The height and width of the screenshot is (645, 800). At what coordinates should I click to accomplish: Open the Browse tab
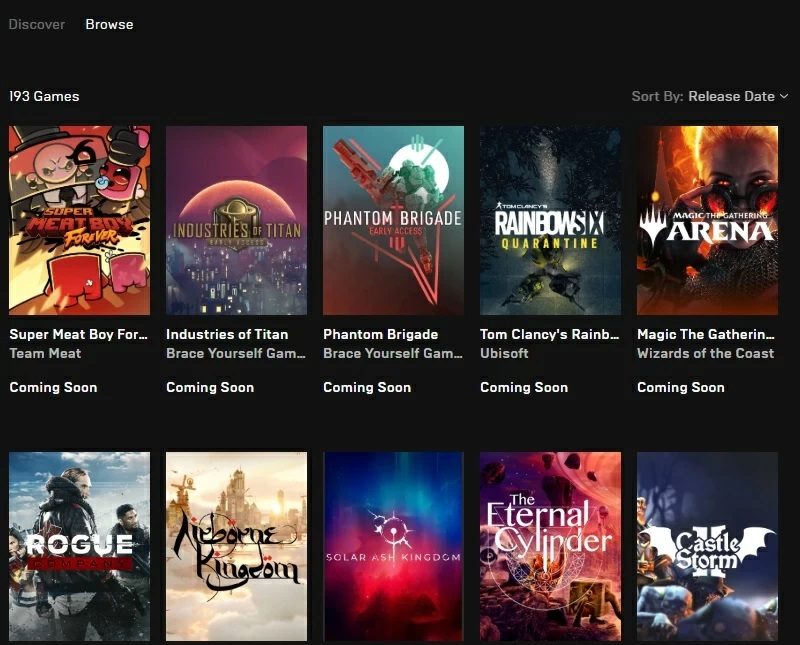point(109,24)
